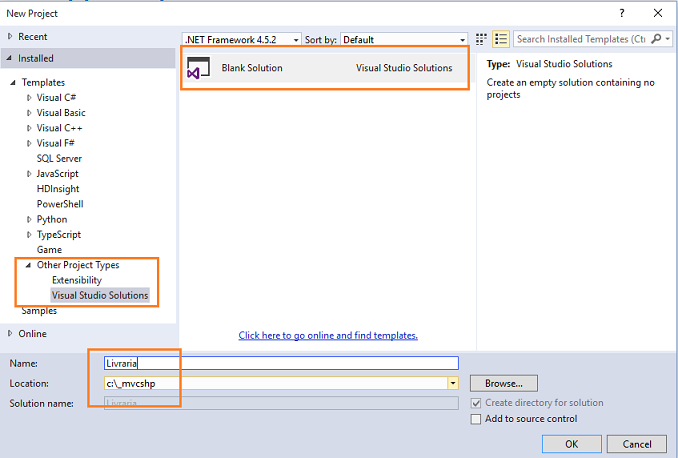
Task: Click Search Installed Templates box
Action: tap(582, 39)
